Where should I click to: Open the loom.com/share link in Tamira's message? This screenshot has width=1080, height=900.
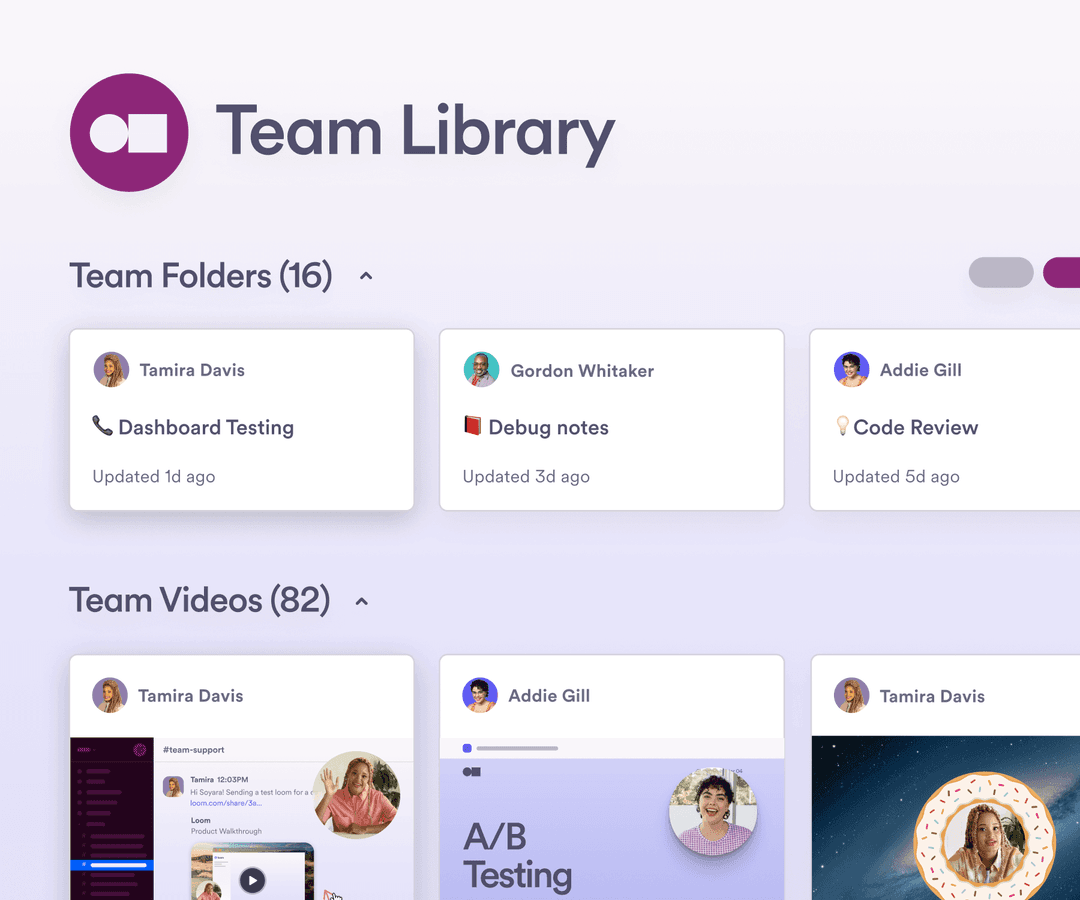tap(226, 804)
